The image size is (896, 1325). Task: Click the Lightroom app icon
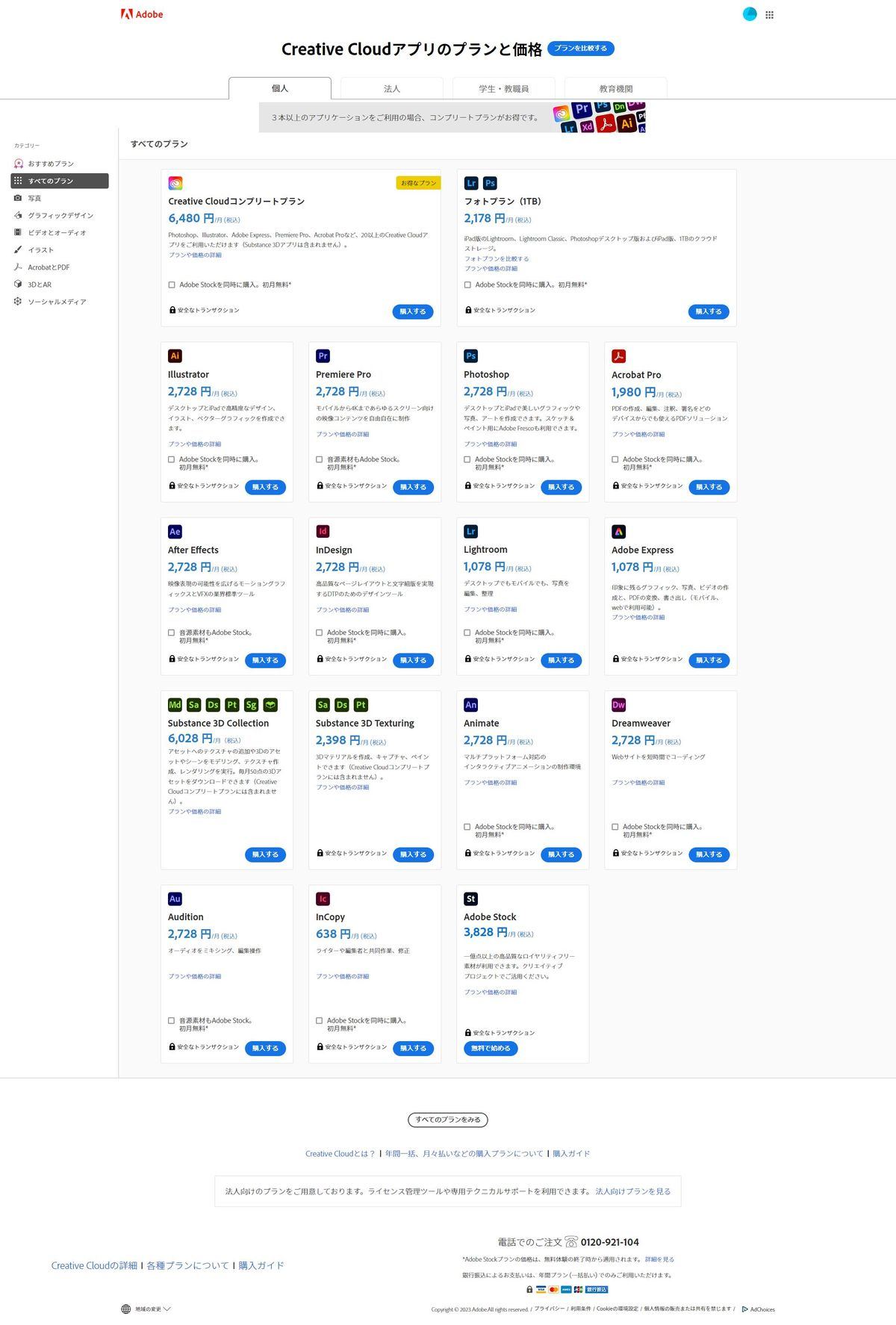click(x=470, y=532)
